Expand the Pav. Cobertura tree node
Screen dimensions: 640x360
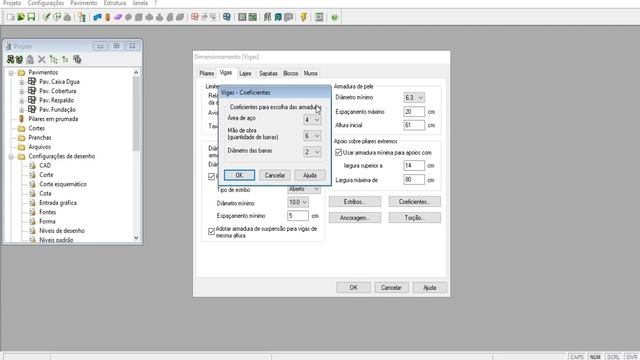tap(22, 91)
